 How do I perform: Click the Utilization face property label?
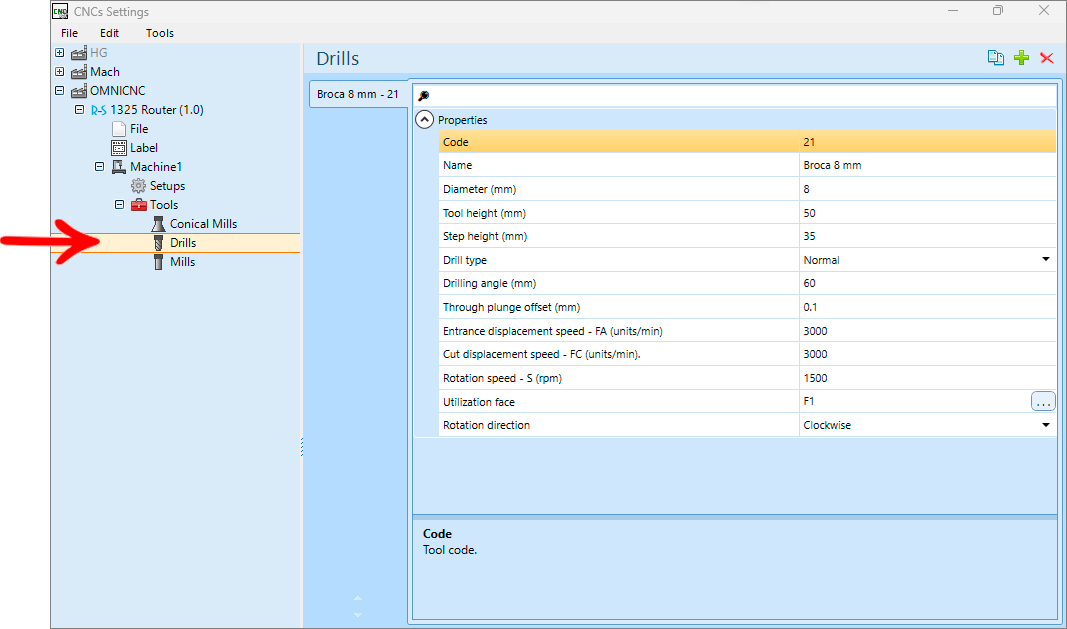478,402
